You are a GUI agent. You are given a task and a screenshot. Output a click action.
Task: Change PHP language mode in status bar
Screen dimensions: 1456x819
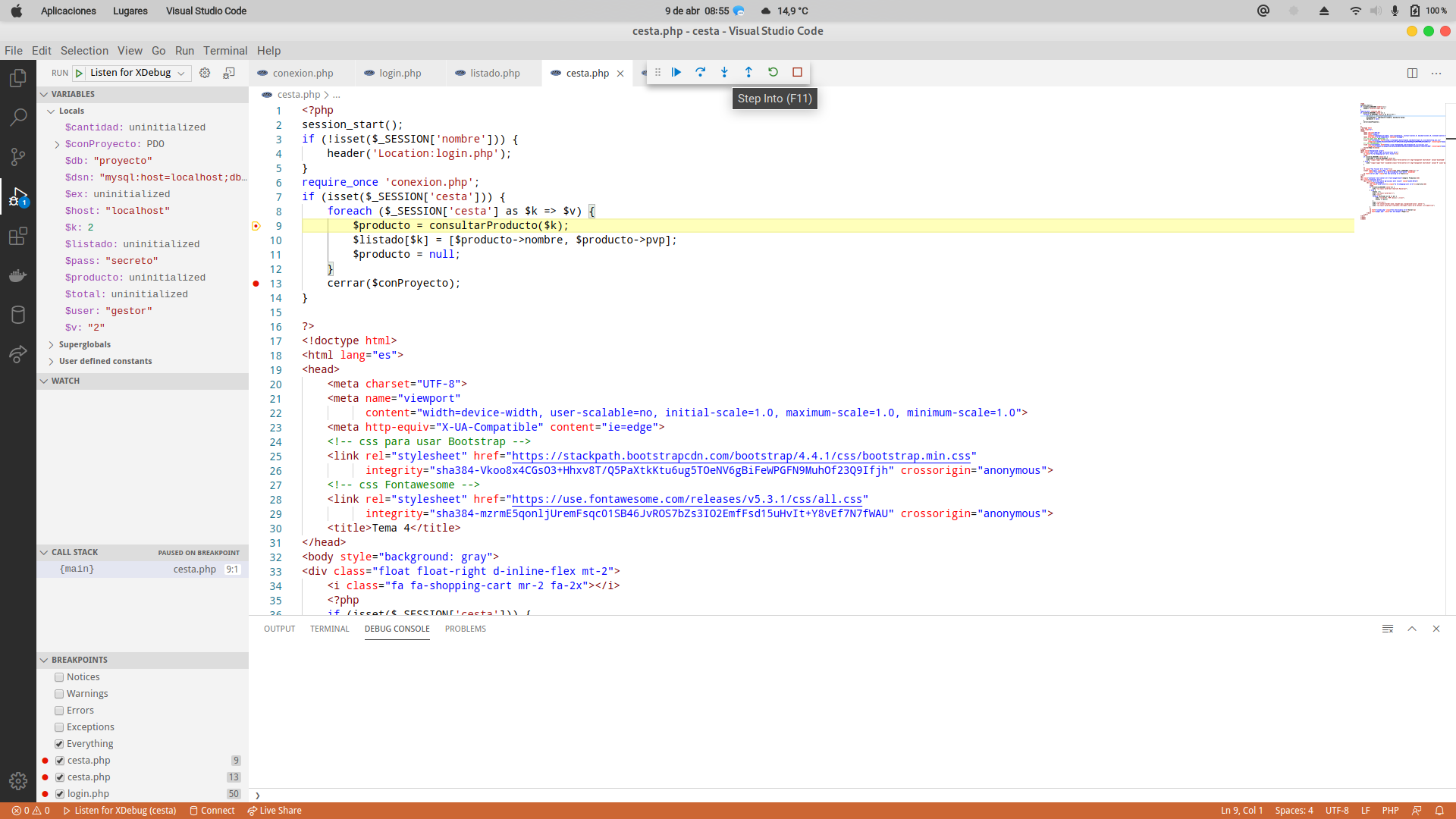[x=1390, y=811]
